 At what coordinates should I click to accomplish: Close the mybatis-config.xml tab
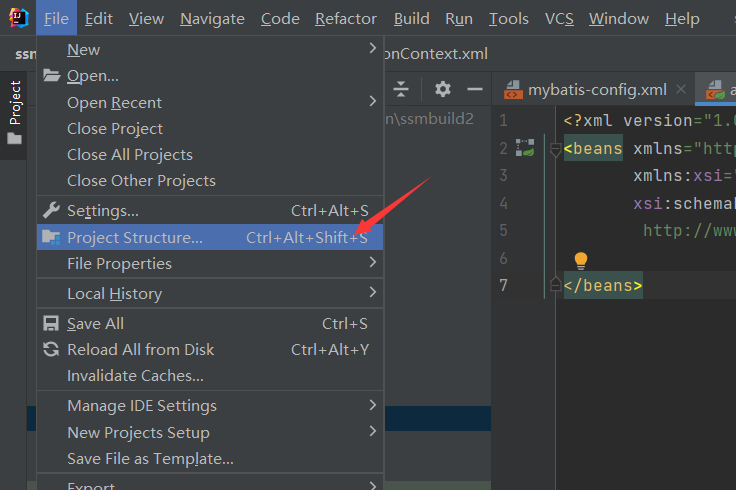pos(682,89)
